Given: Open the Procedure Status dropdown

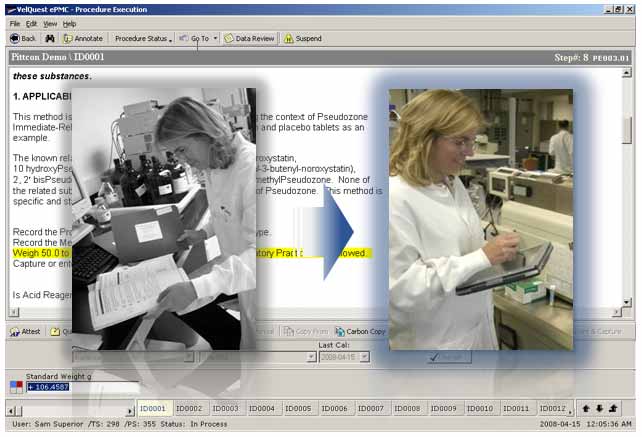Looking at the screenshot, I should pyautogui.click(x=143, y=38).
